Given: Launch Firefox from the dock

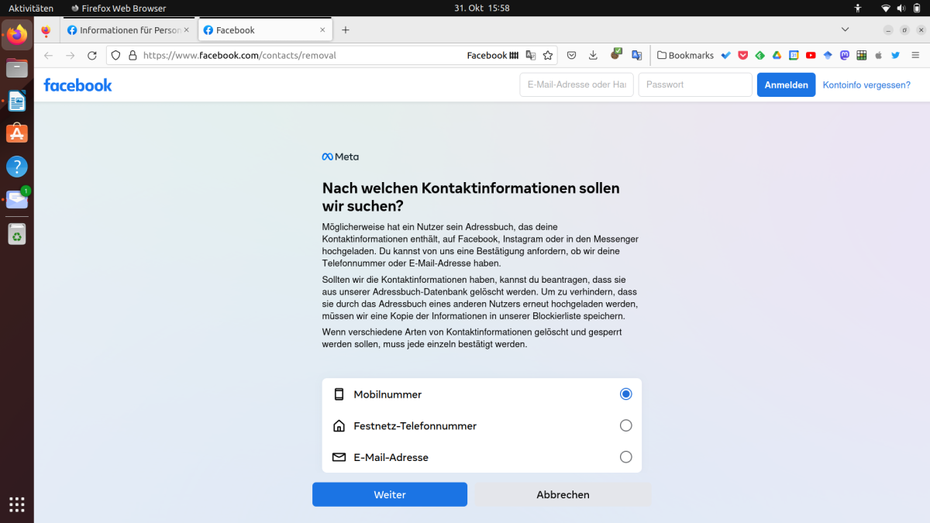Looking at the screenshot, I should [17, 35].
